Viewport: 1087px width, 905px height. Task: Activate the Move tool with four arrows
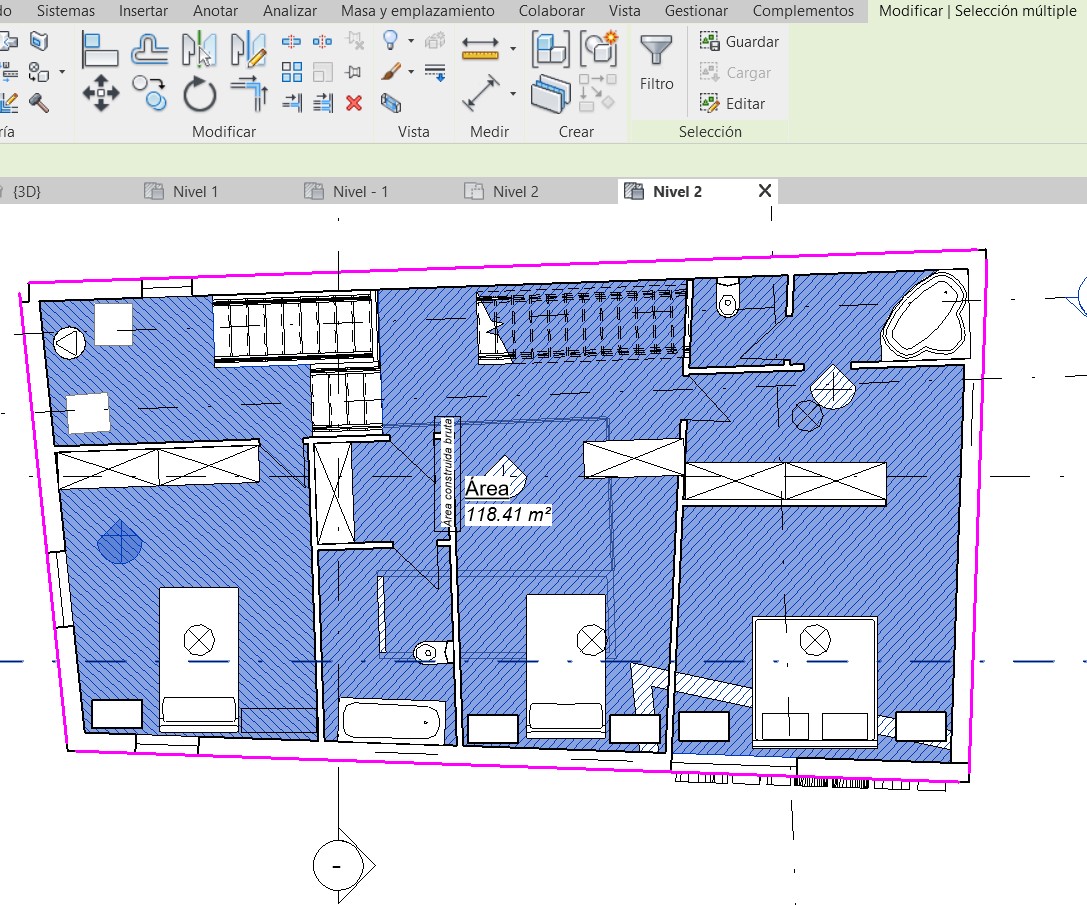(100, 96)
